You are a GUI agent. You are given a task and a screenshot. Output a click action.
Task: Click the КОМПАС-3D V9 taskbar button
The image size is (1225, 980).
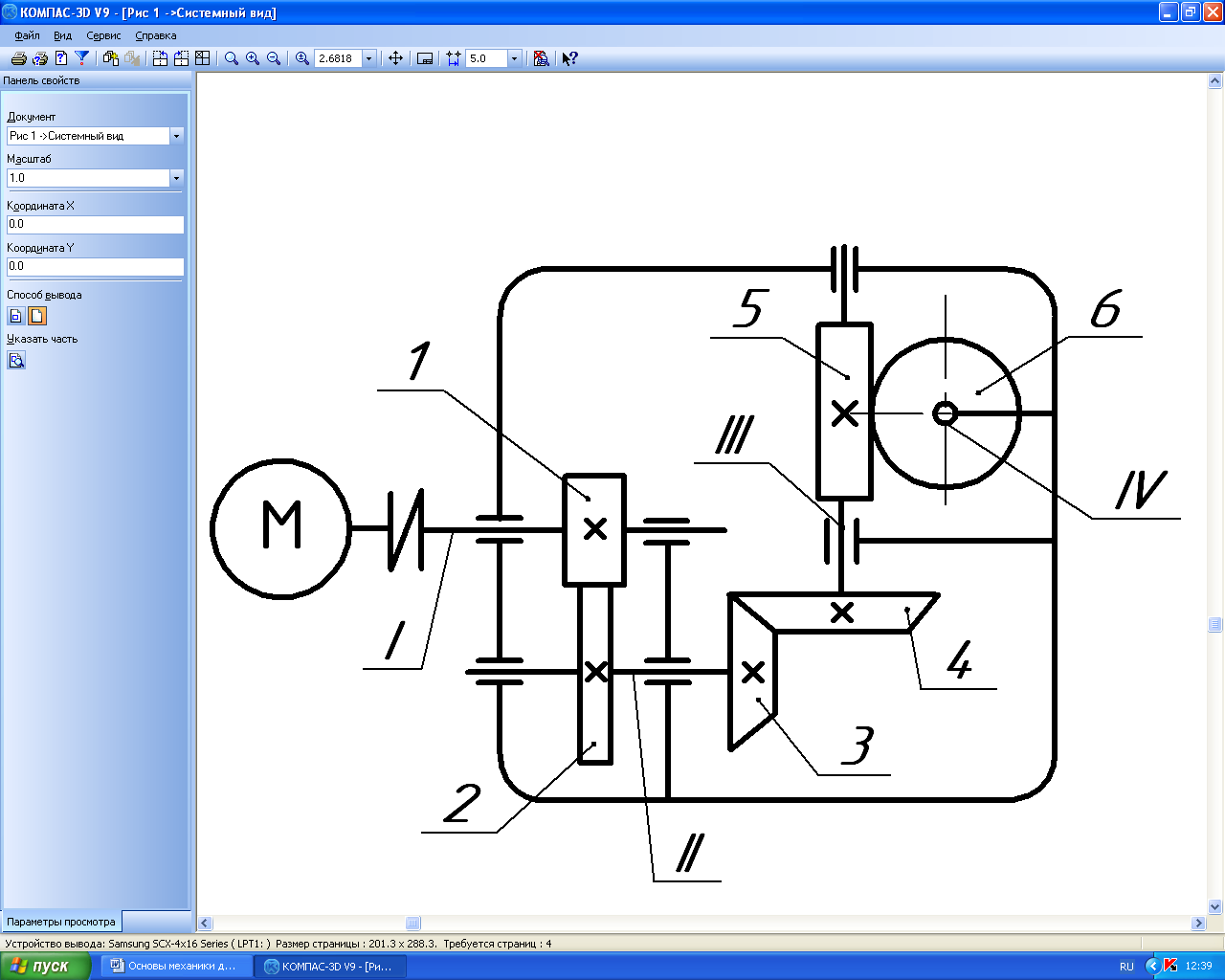331,966
